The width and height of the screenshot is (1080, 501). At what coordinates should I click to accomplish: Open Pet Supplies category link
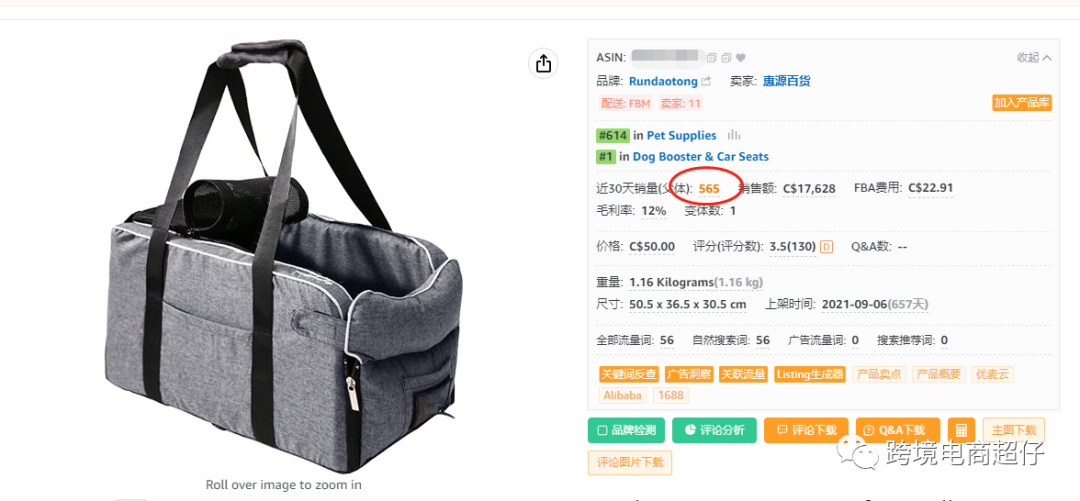[x=681, y=136]
